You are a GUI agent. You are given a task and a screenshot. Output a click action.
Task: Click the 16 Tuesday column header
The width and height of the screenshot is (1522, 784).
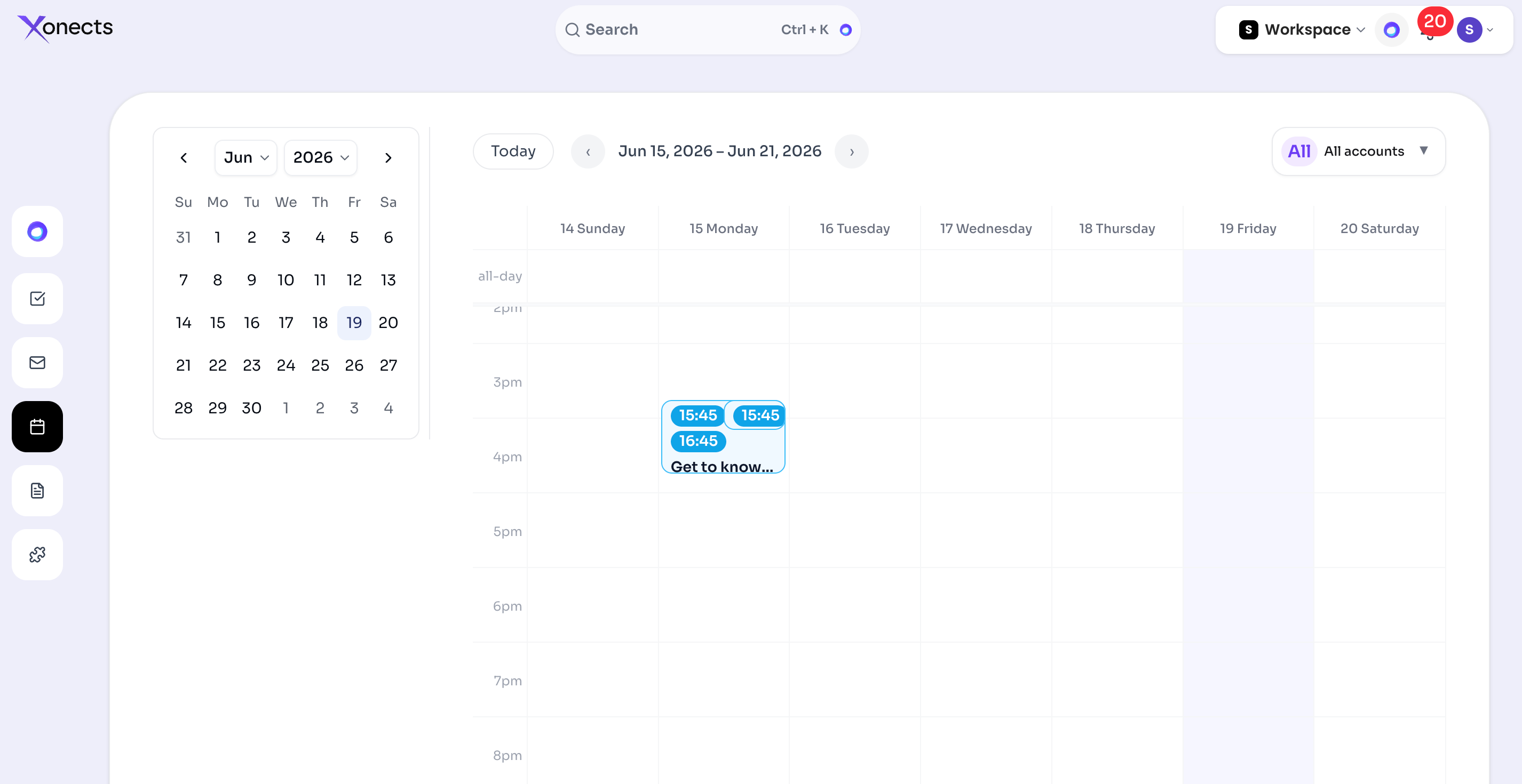[855, 228]
